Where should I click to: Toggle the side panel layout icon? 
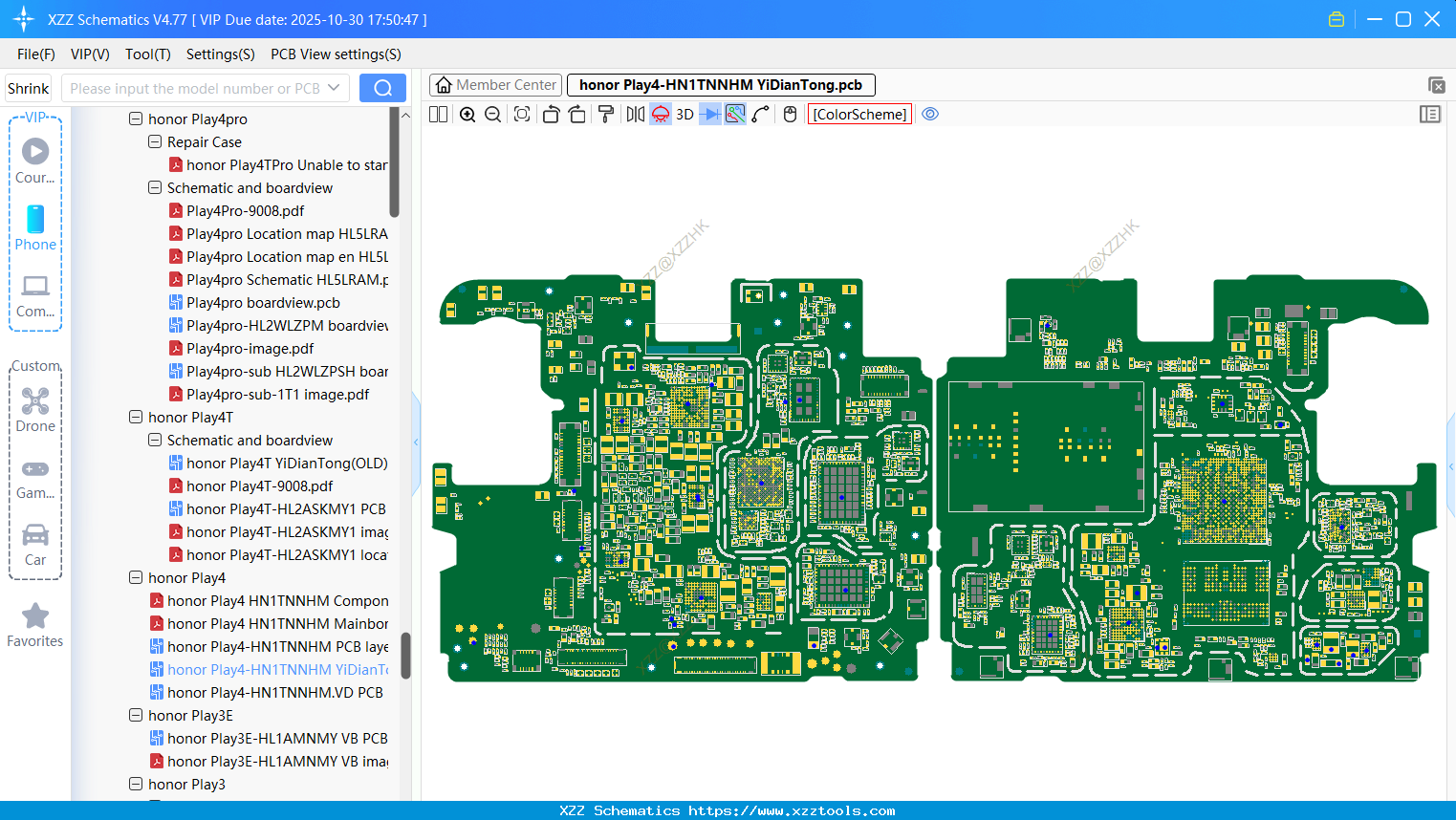1430,114
